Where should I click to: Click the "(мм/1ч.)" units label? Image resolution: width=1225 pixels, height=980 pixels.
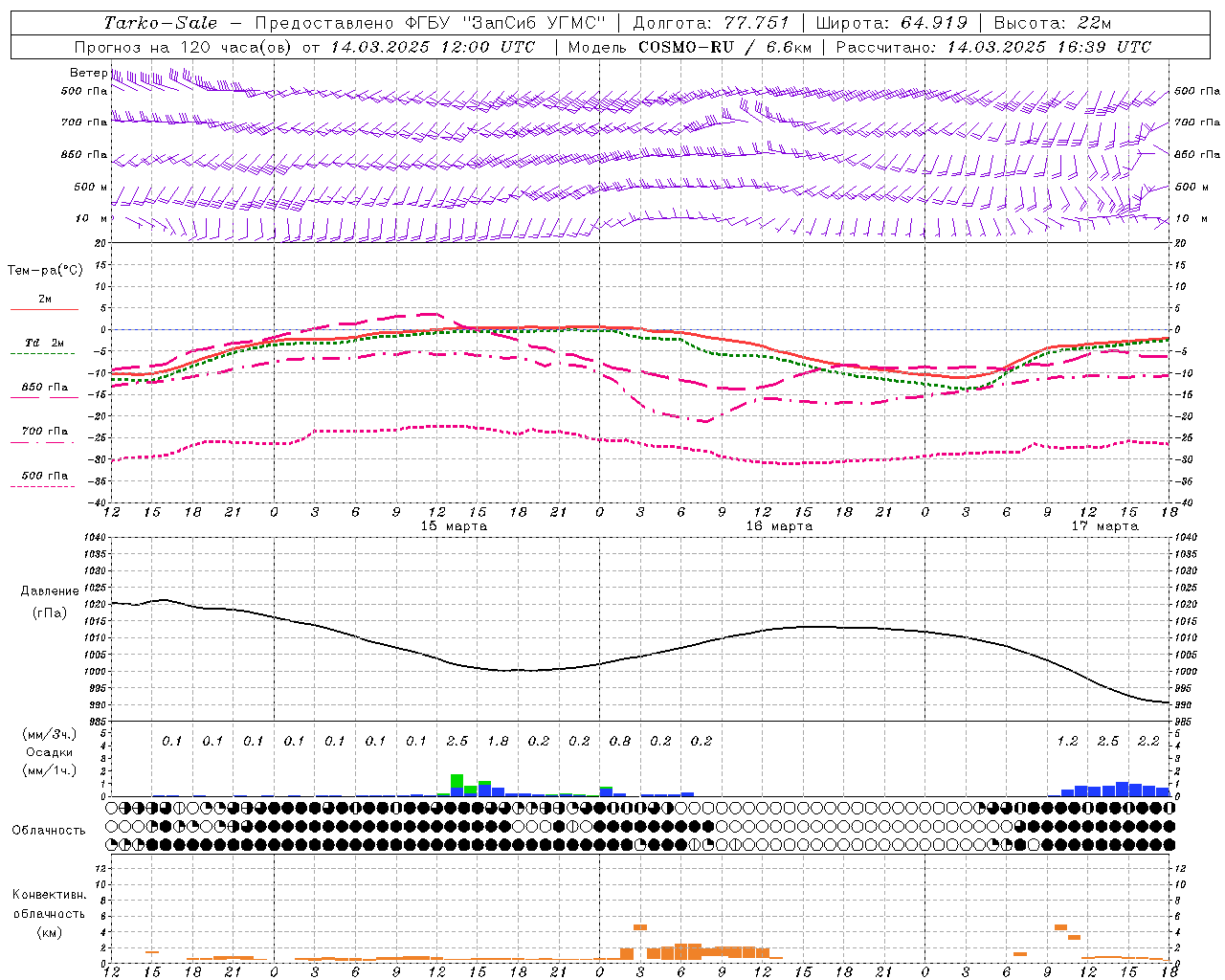pyautogui.click(x=49, y=770)
